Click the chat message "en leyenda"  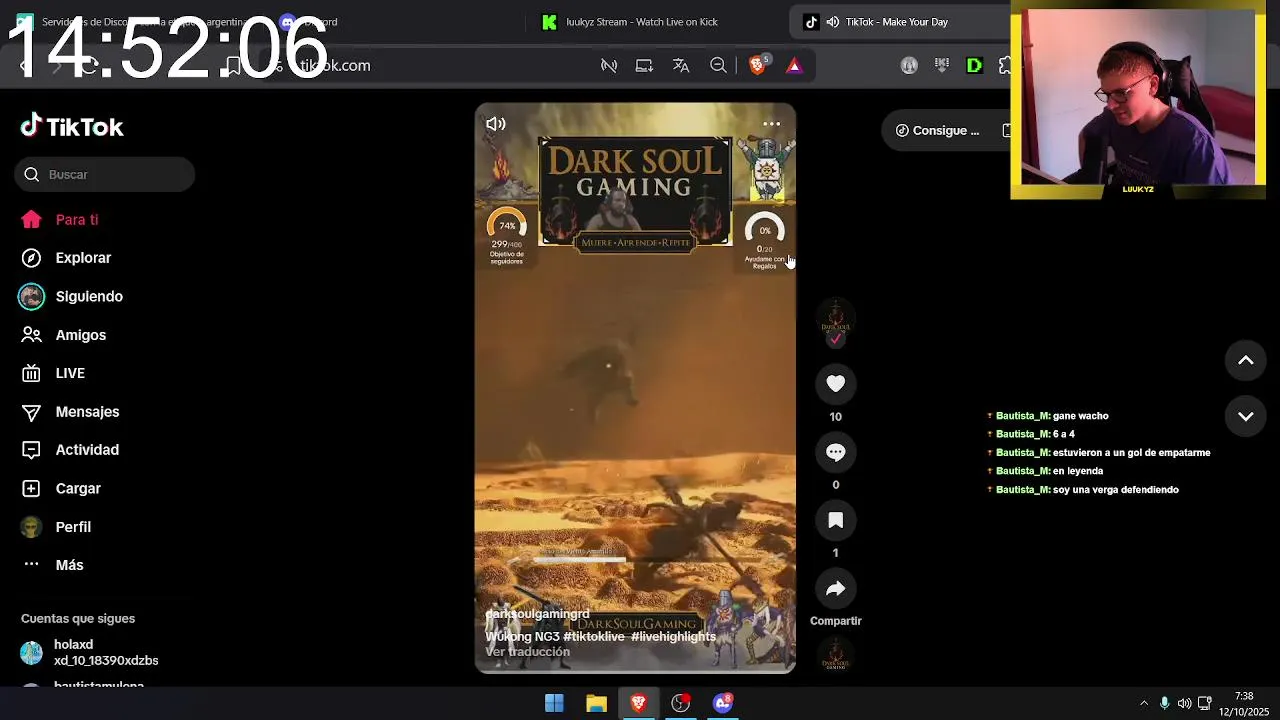1078,471
